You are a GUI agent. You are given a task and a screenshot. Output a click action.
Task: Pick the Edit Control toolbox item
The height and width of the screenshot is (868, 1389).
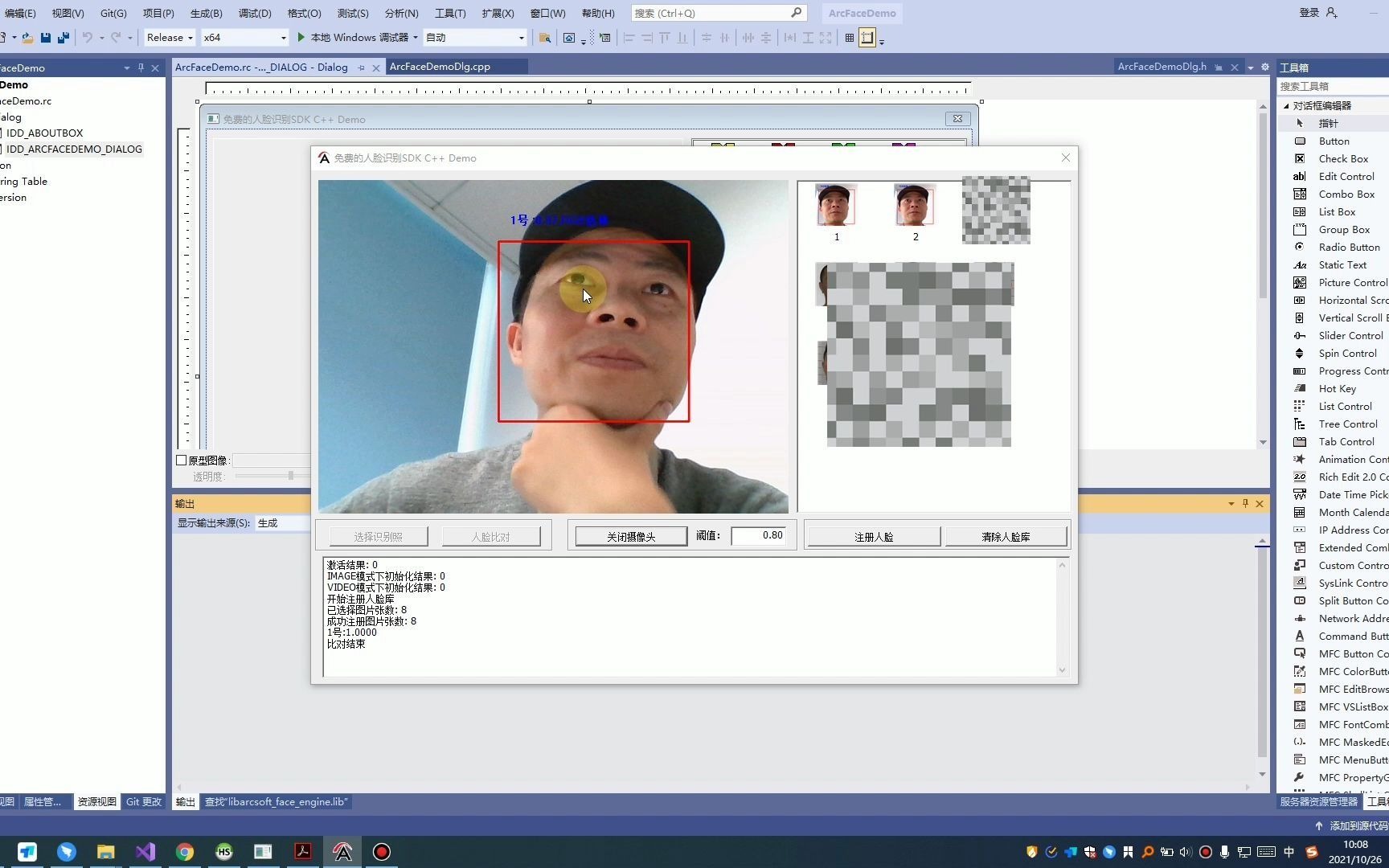pyautogui.click(x=1346, y=176)
